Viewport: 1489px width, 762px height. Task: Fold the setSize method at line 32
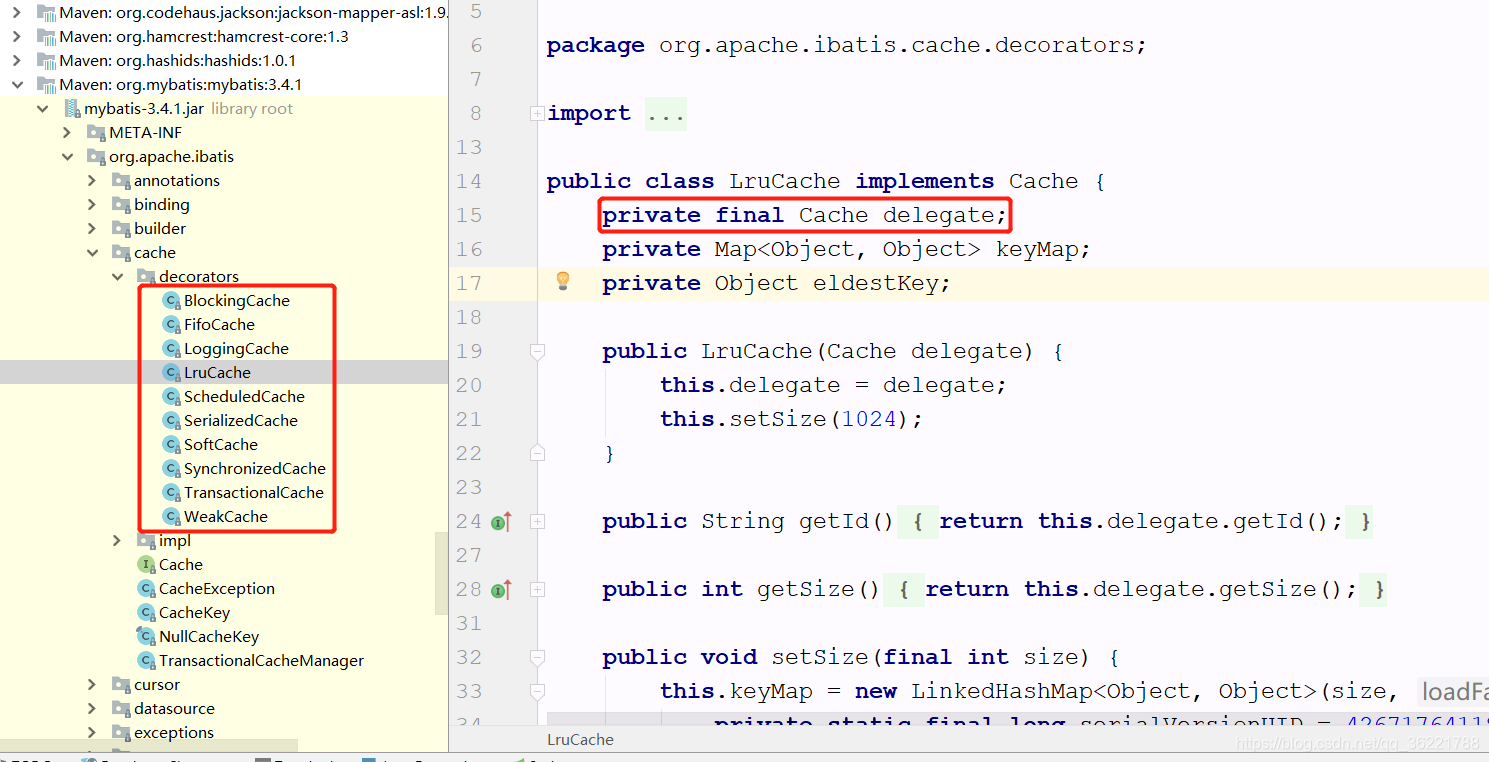[x=537, y=657]
